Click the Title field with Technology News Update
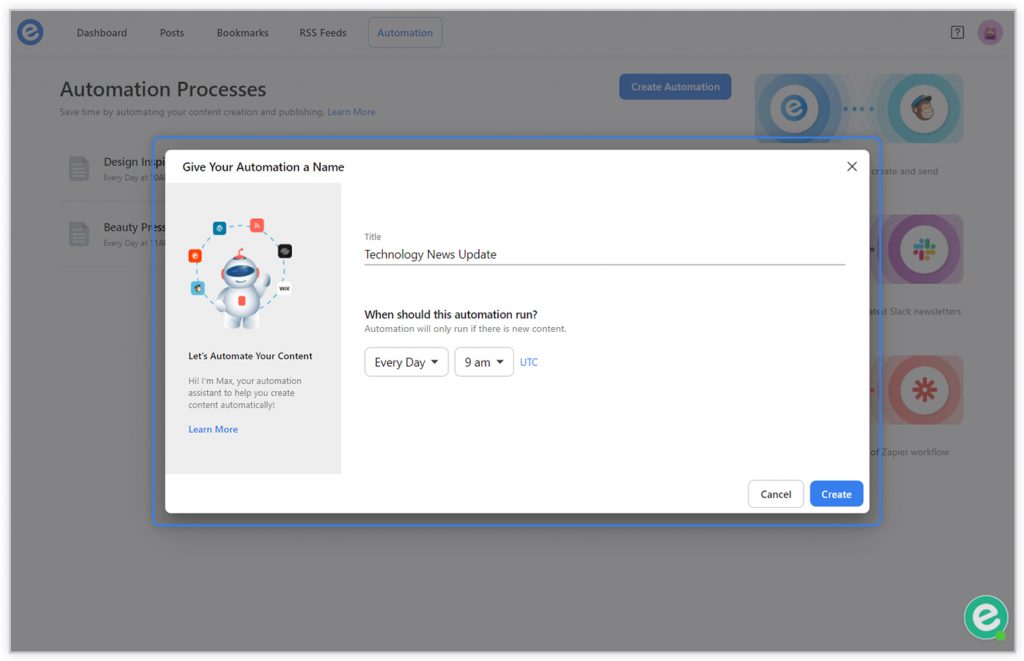This screenshot has height=661, width=1024. (604, 254)
